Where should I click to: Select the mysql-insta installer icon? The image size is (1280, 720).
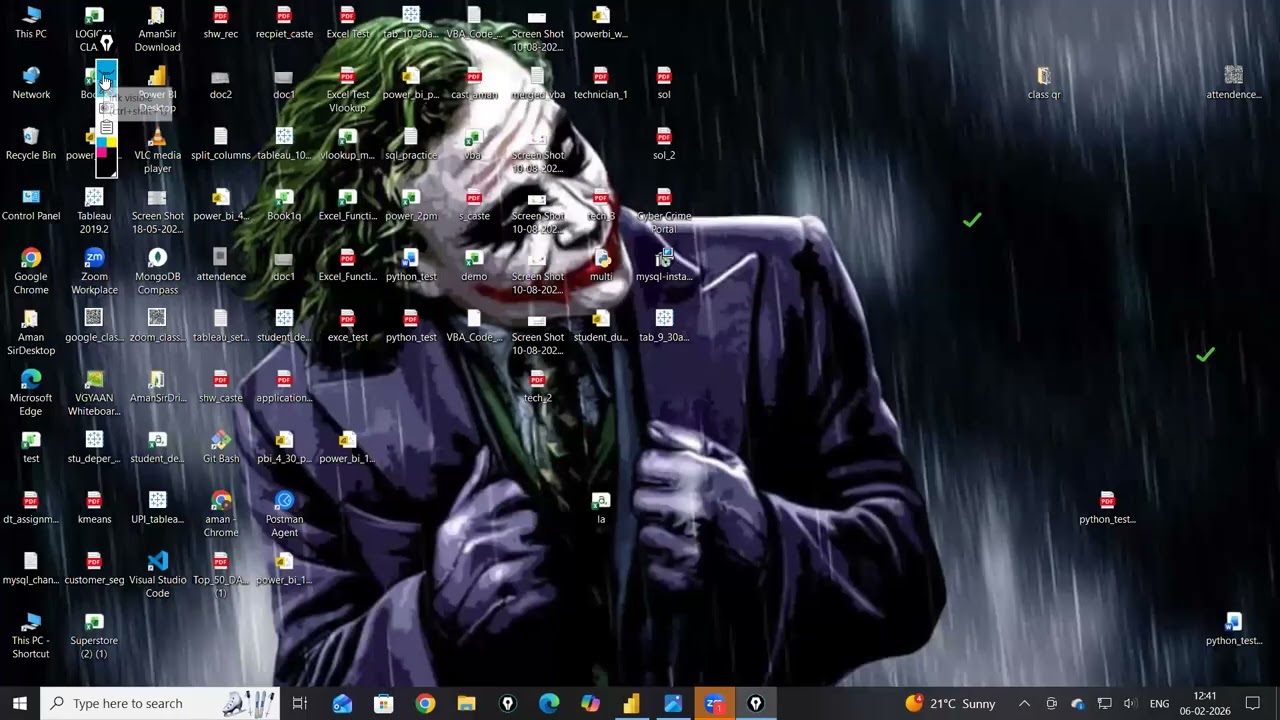click(664, 265)
